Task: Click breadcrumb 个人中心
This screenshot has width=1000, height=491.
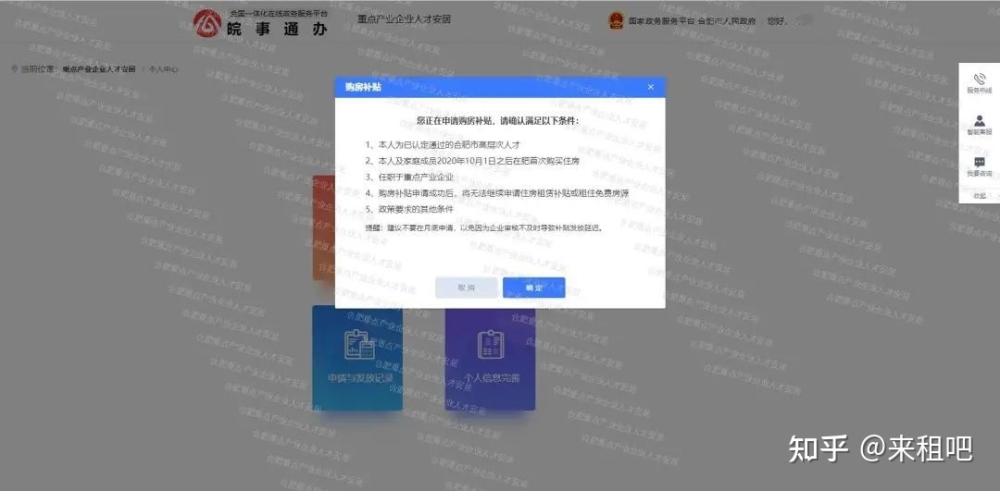Action: pyautogui.click(x=163, y=69)
